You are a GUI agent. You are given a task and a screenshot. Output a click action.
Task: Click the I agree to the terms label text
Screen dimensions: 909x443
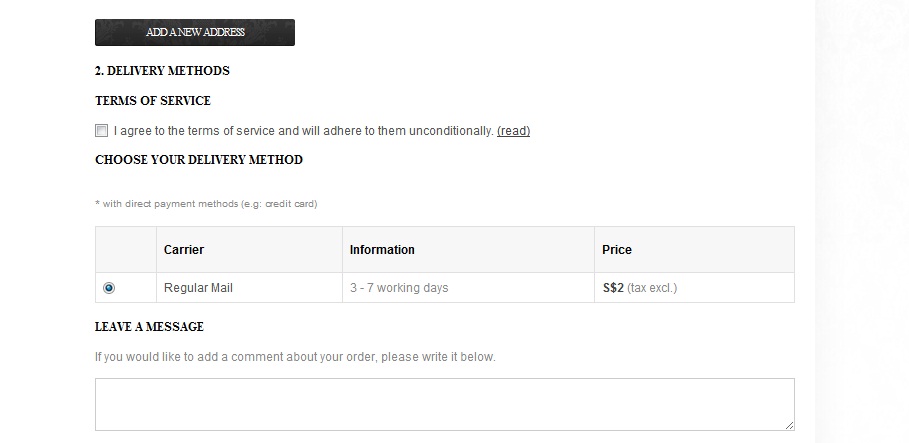tap(304, 131)
